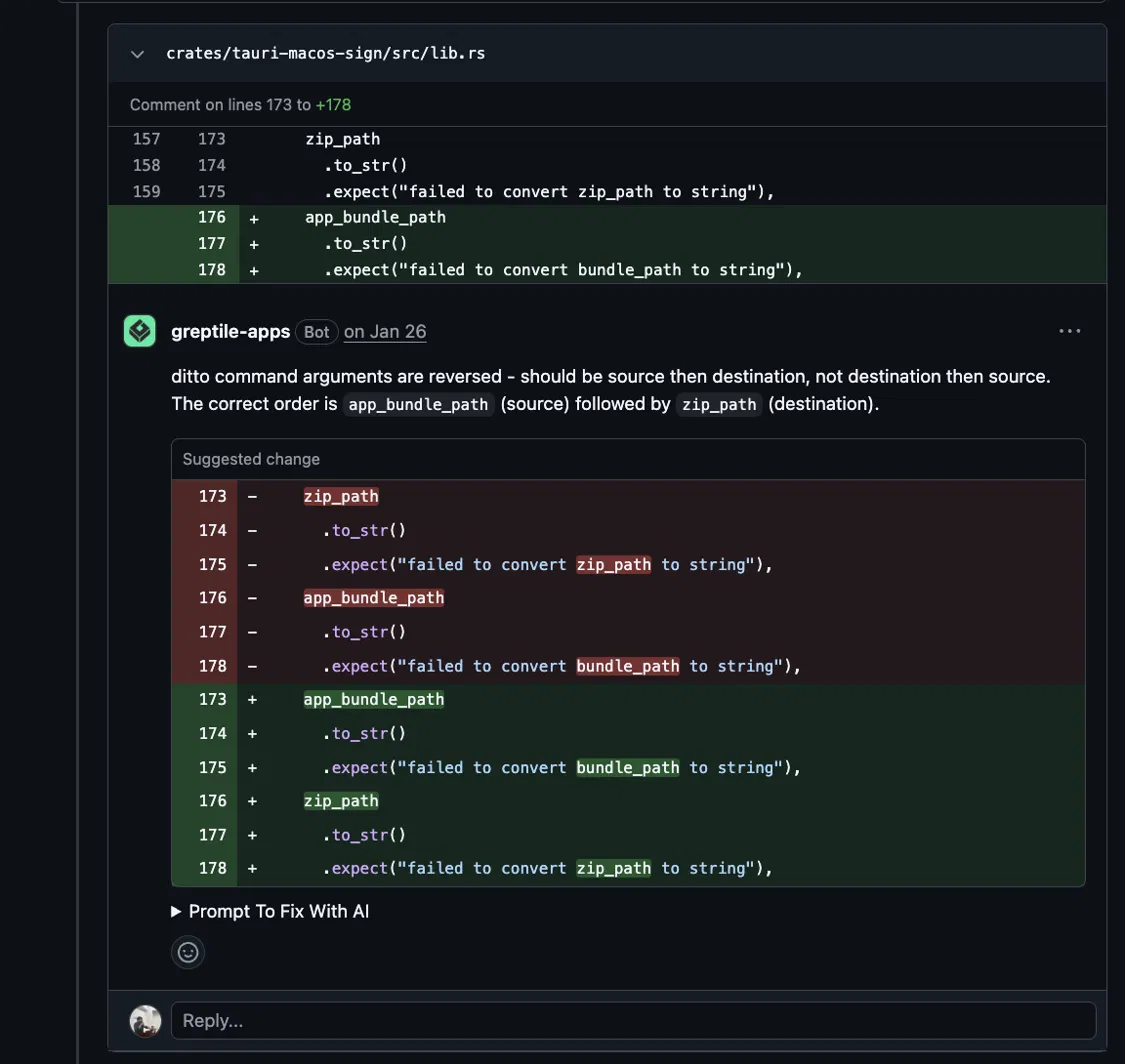Click the Bot label badge
Viewport: 1125px width, 1064px height.
[316, 331]
